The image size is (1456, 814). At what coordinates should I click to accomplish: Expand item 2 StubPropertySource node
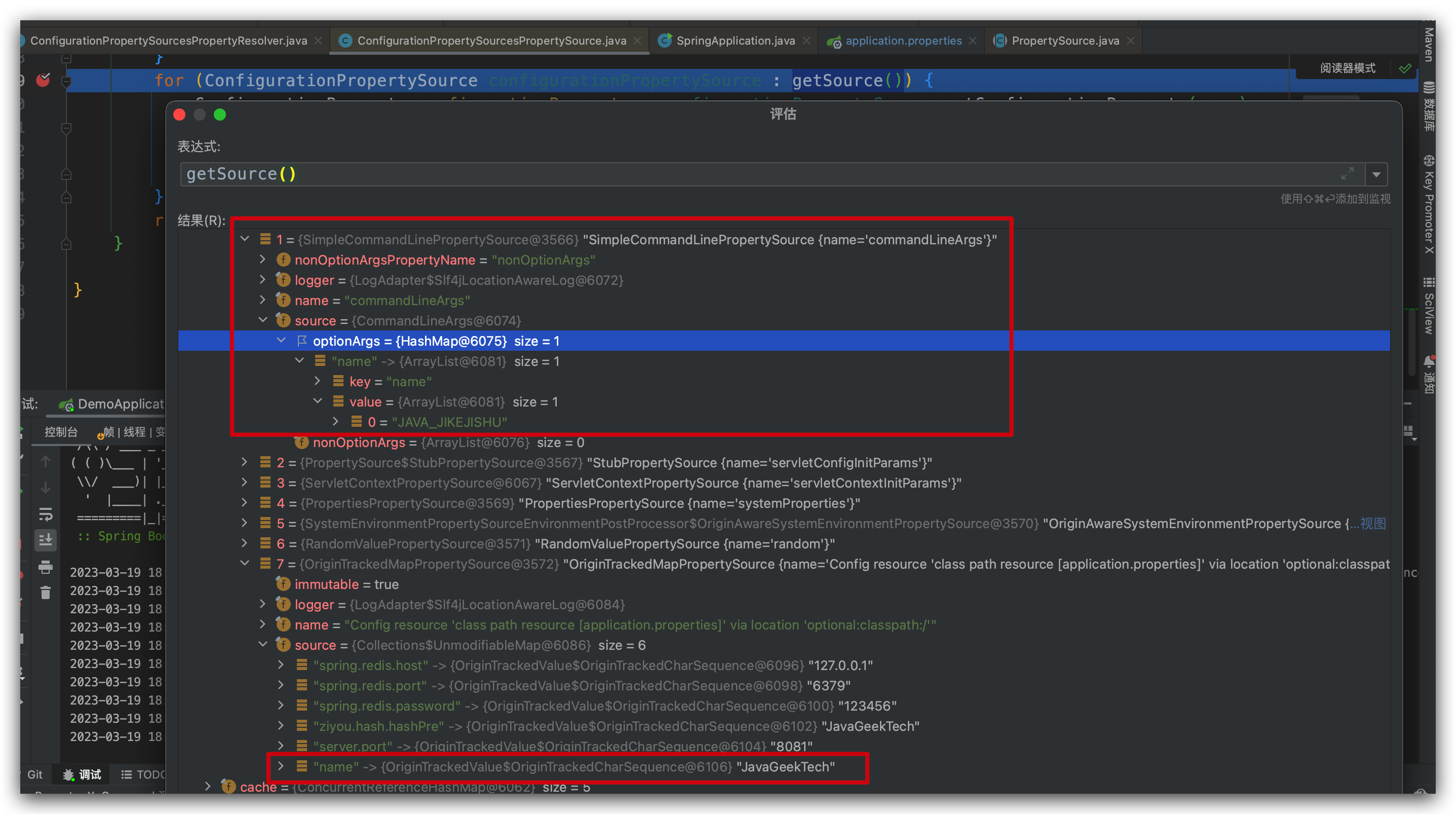244,462
